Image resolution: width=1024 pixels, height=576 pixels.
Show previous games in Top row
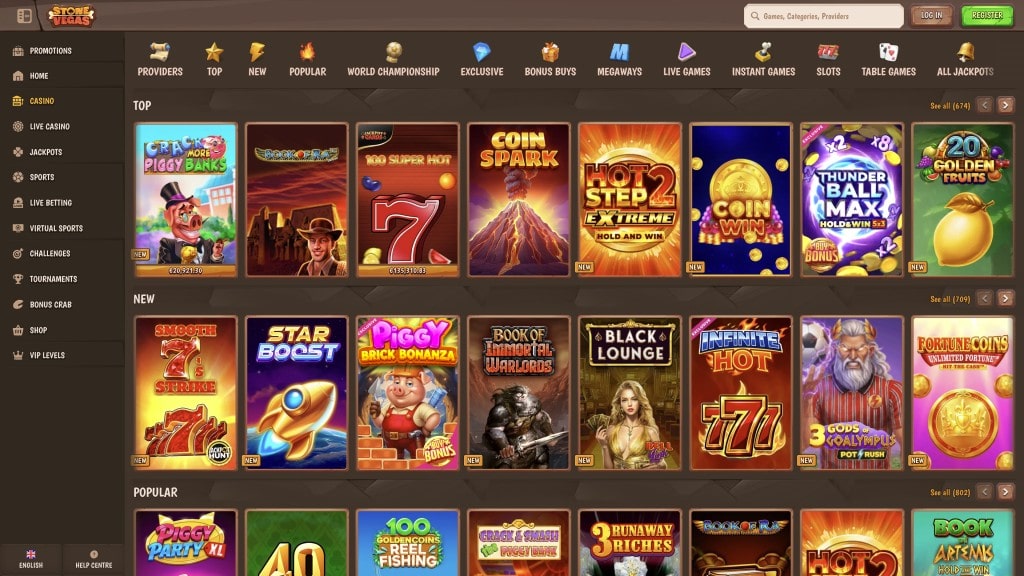pyautogui.click(x=985, y=104)
